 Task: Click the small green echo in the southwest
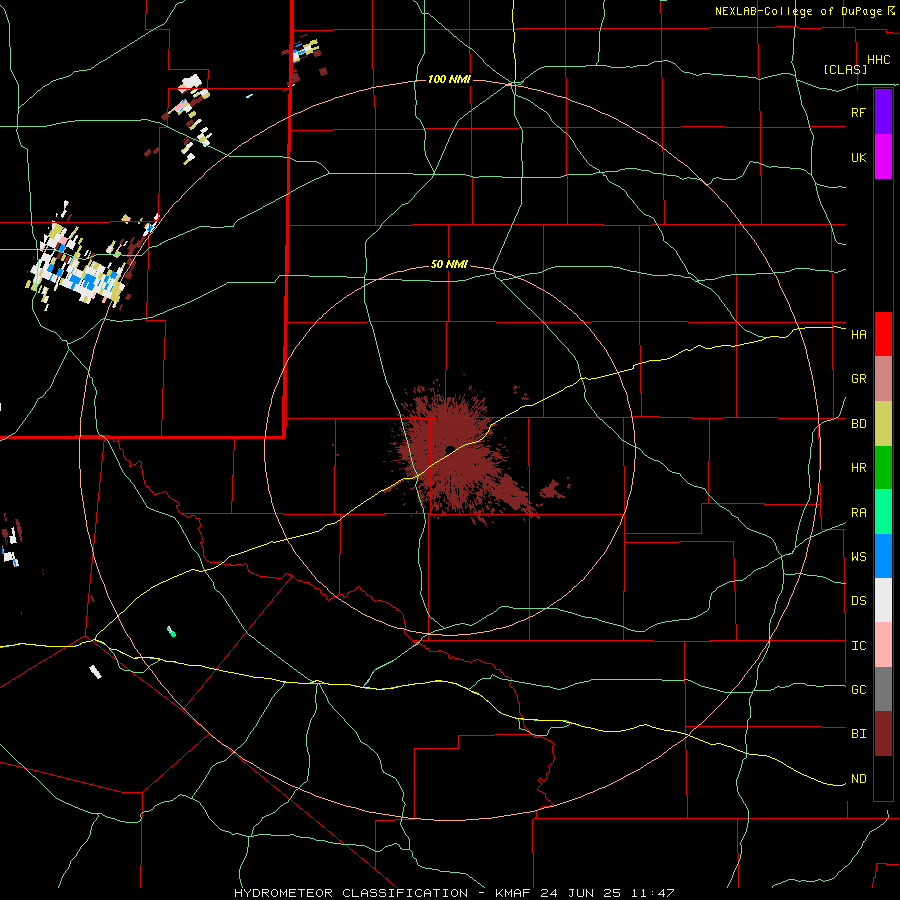[171, 631]
